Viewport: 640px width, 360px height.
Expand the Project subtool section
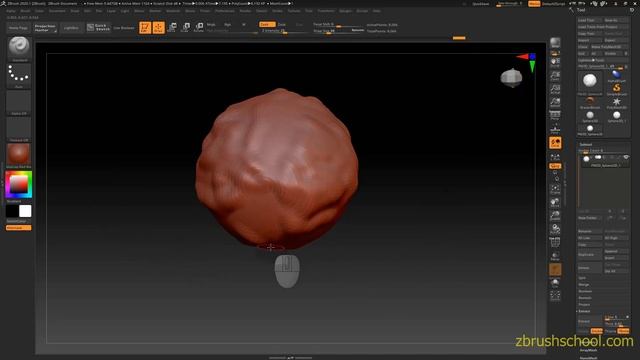pos(584,304)
